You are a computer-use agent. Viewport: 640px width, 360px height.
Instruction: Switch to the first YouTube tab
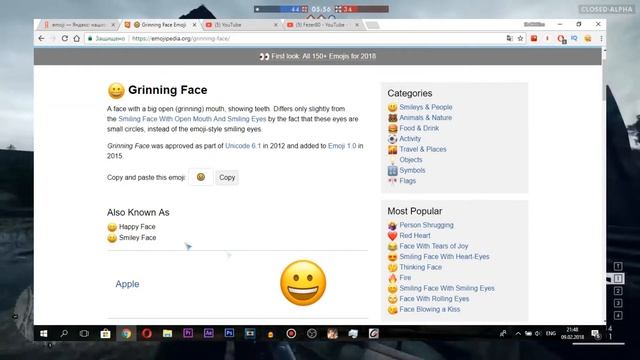(x=241, y=25)
